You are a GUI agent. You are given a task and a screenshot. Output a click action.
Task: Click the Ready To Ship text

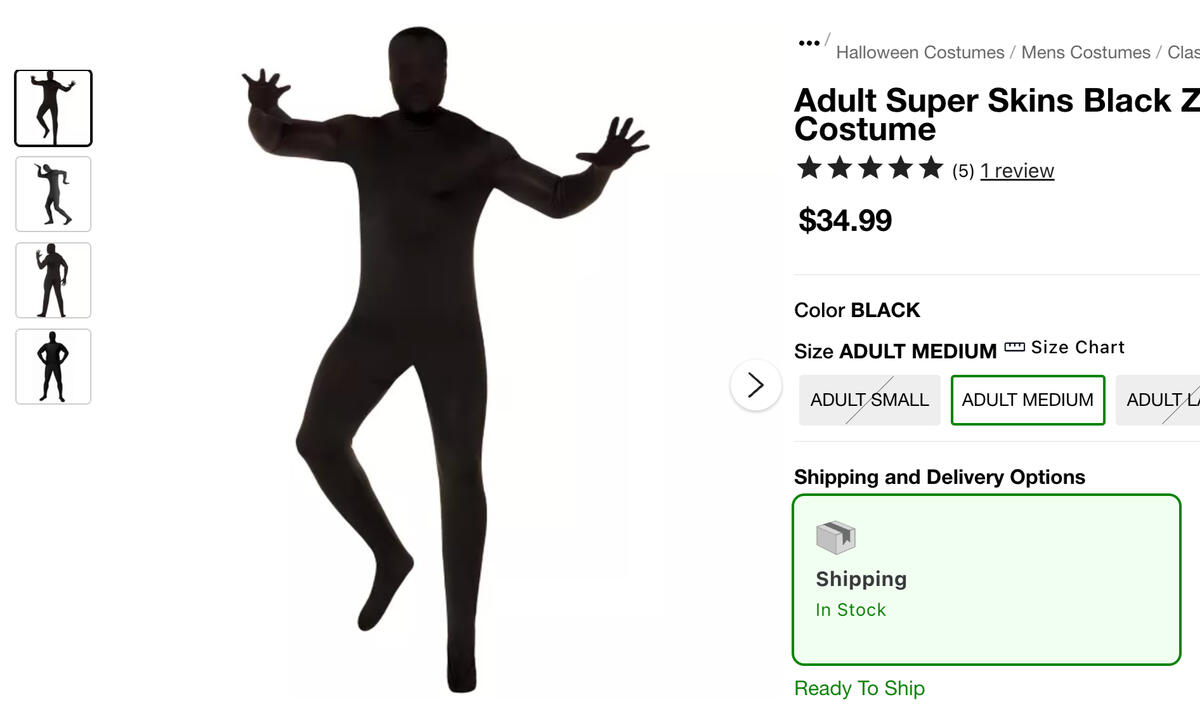[x=859, y=688]
